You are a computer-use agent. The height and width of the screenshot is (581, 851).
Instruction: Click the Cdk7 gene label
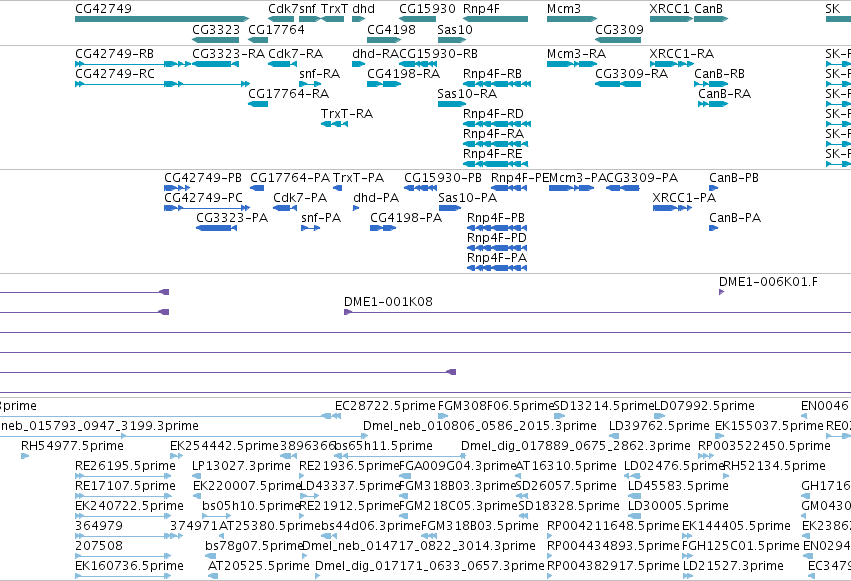283,9
